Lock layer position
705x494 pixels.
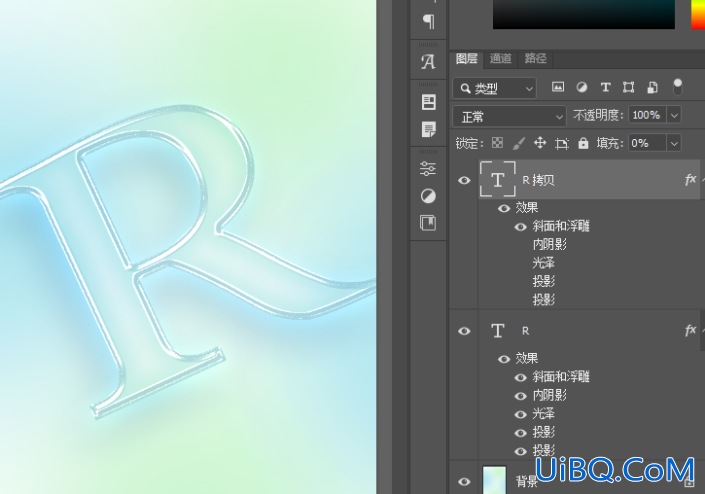coord(540,143)
